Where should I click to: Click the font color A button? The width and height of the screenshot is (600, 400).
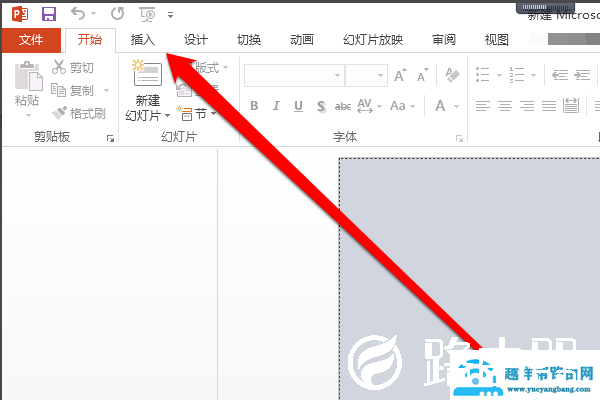pyautogui.click(x=440, y=106)
